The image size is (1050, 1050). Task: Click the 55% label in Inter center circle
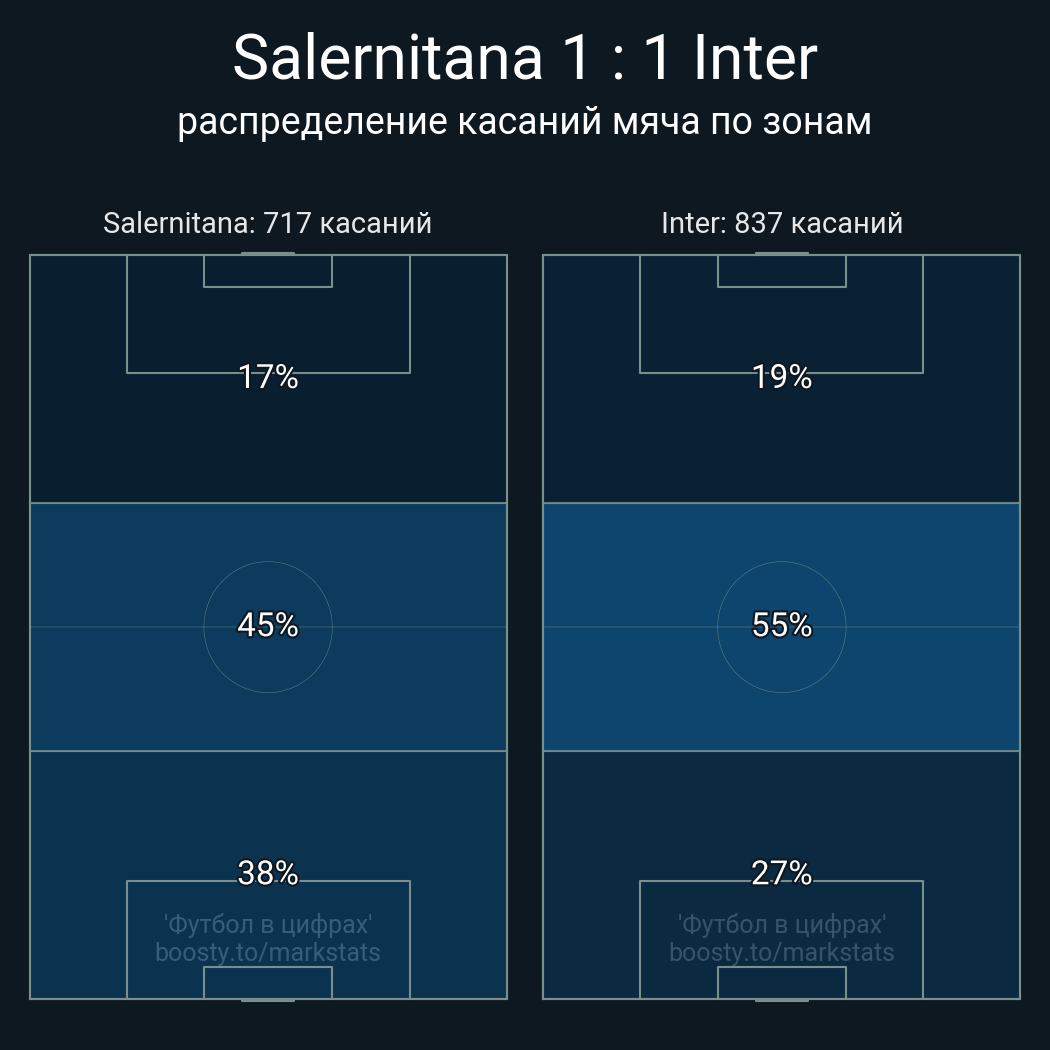pos(781,625)
